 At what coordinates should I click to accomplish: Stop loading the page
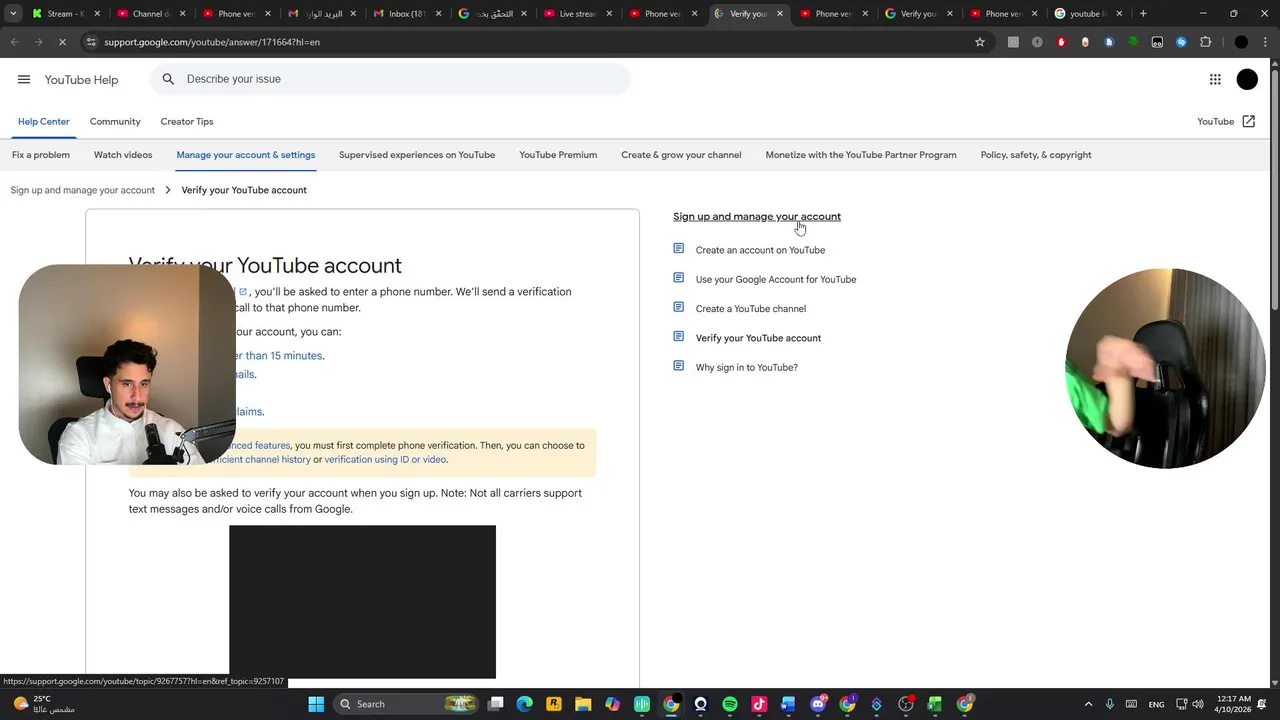pos(62,42)
